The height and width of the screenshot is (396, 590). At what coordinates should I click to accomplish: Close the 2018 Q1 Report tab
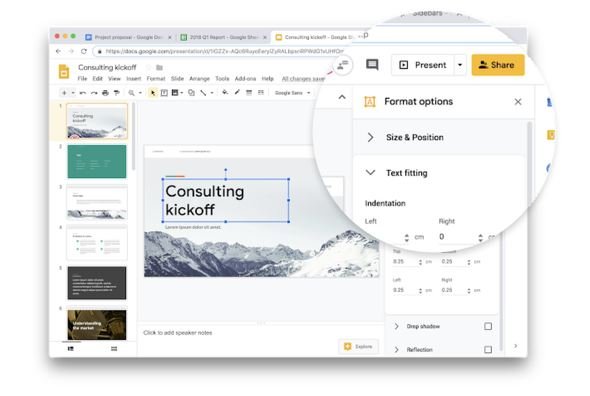[x=265, y=37]
